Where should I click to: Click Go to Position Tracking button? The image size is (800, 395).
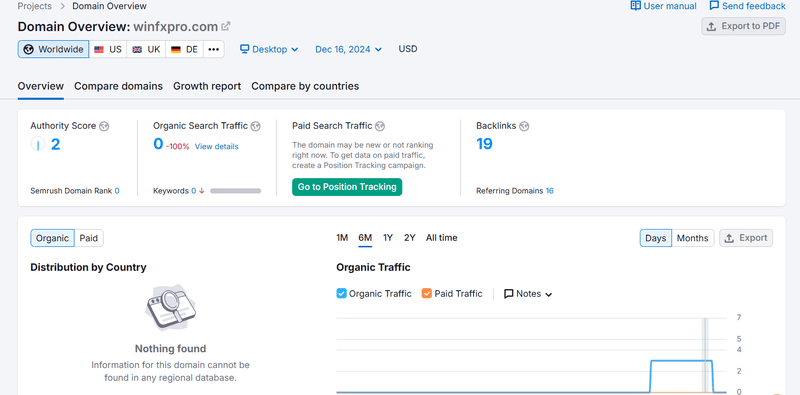pyautogui.click(x=347, y=187)
